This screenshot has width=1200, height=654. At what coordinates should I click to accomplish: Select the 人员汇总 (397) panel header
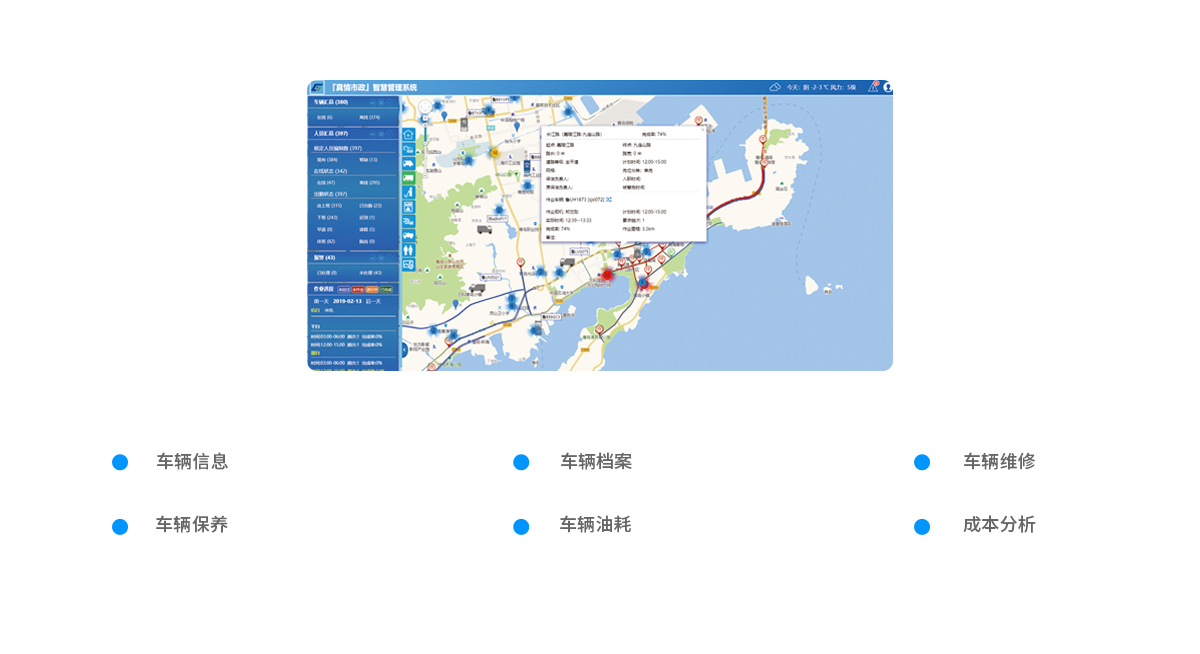(353, 133)
